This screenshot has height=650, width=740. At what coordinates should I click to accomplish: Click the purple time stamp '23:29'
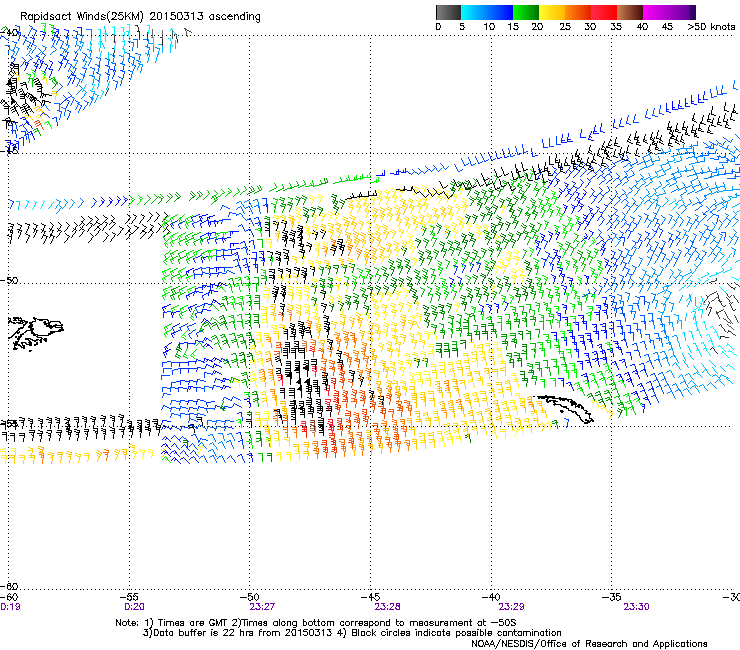click(512, 607)
